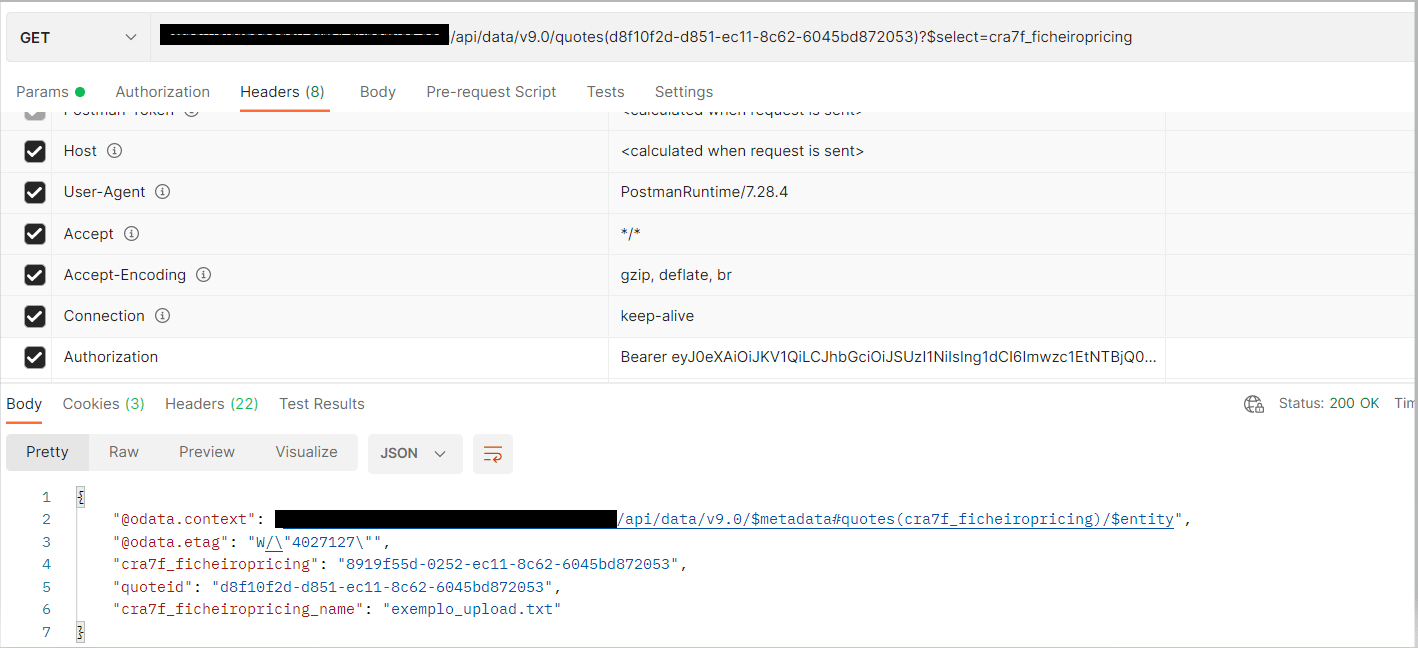
Task: Click info icon beside Connection header
Action: (x=162, y=316)
